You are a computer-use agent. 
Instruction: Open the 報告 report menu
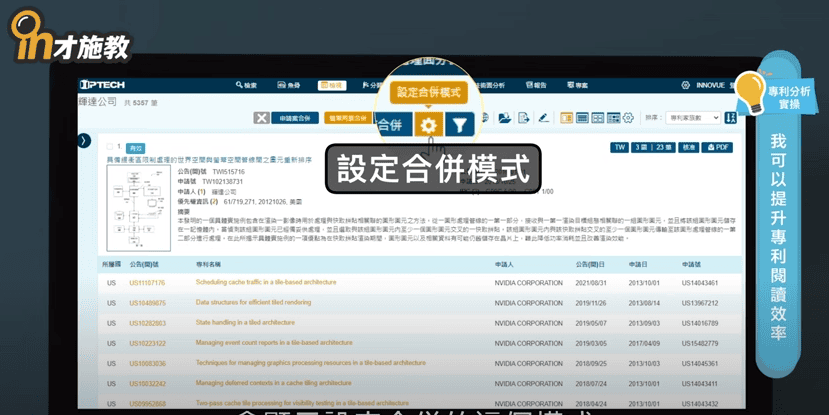point(534,86)
